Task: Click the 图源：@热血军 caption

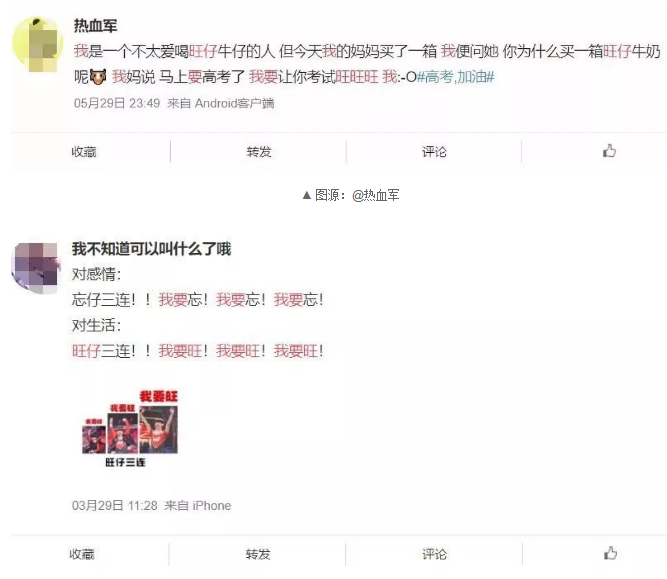Action: 351,195
